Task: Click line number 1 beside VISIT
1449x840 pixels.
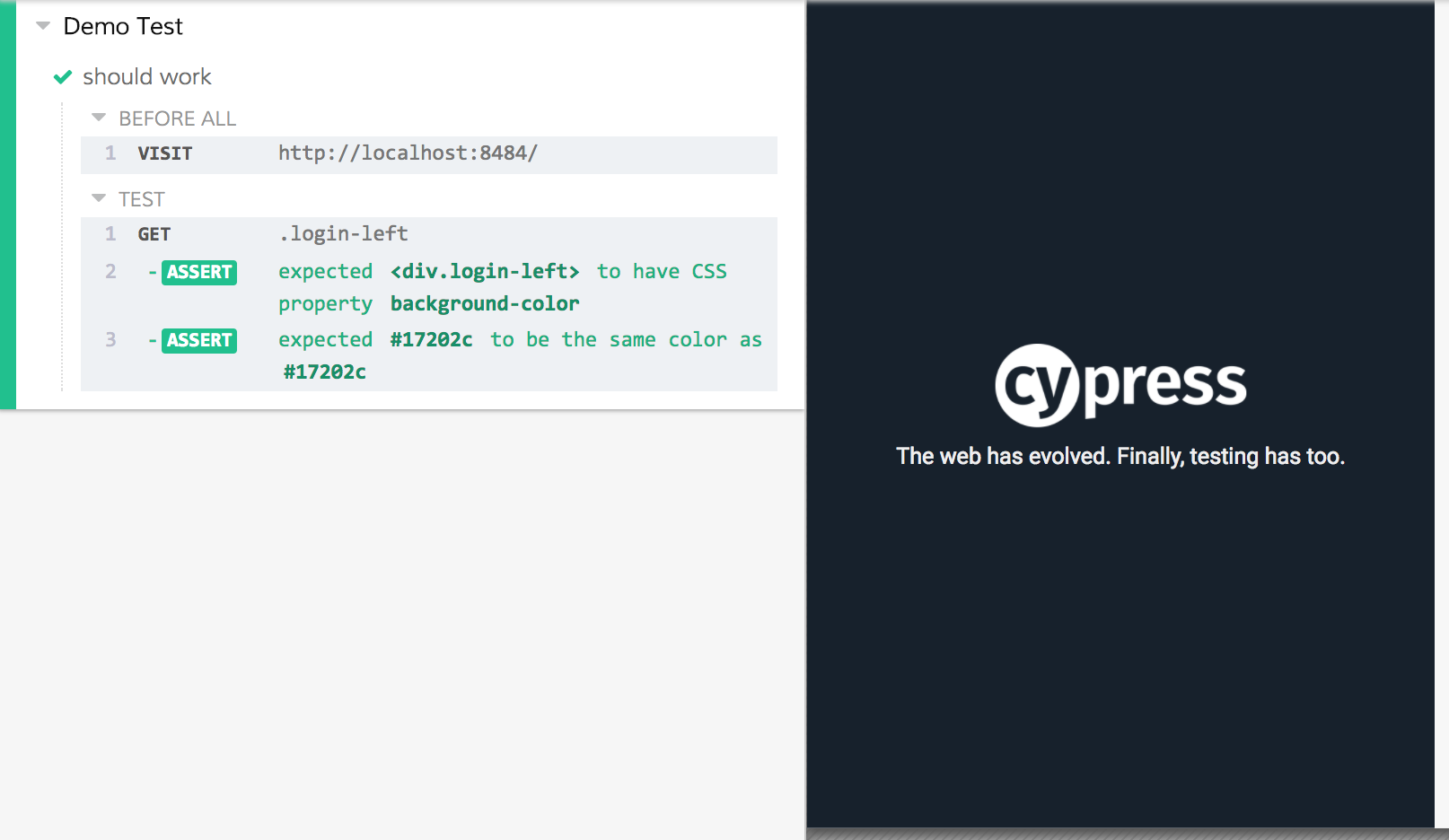Action: (110, 153)
